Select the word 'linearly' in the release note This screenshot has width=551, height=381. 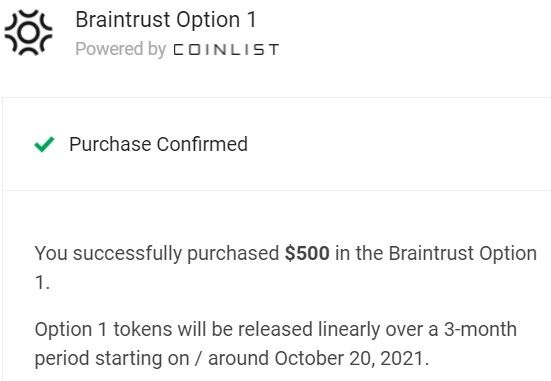[349, 330]
